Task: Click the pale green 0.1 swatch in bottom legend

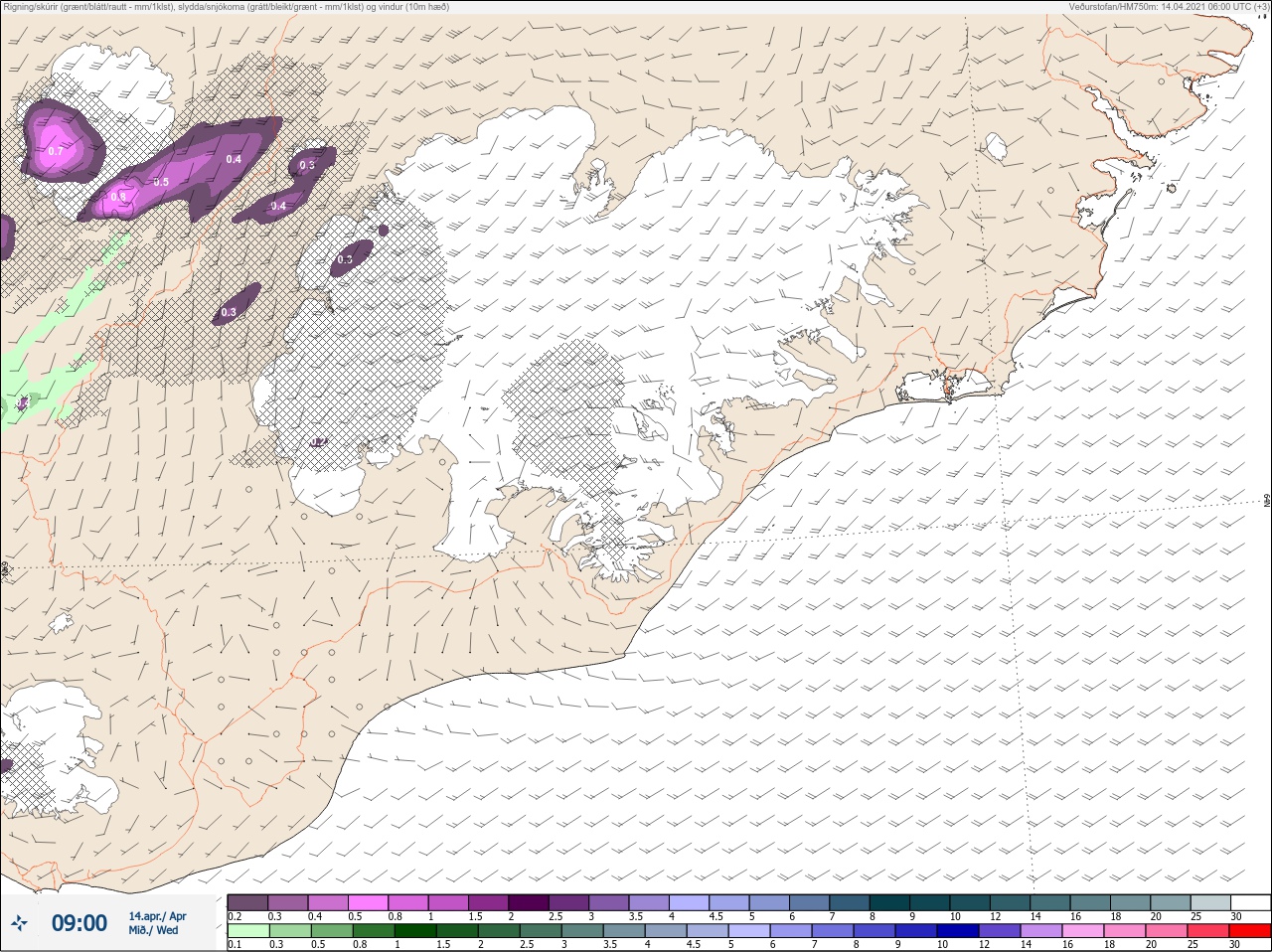Action: point(248,931)
